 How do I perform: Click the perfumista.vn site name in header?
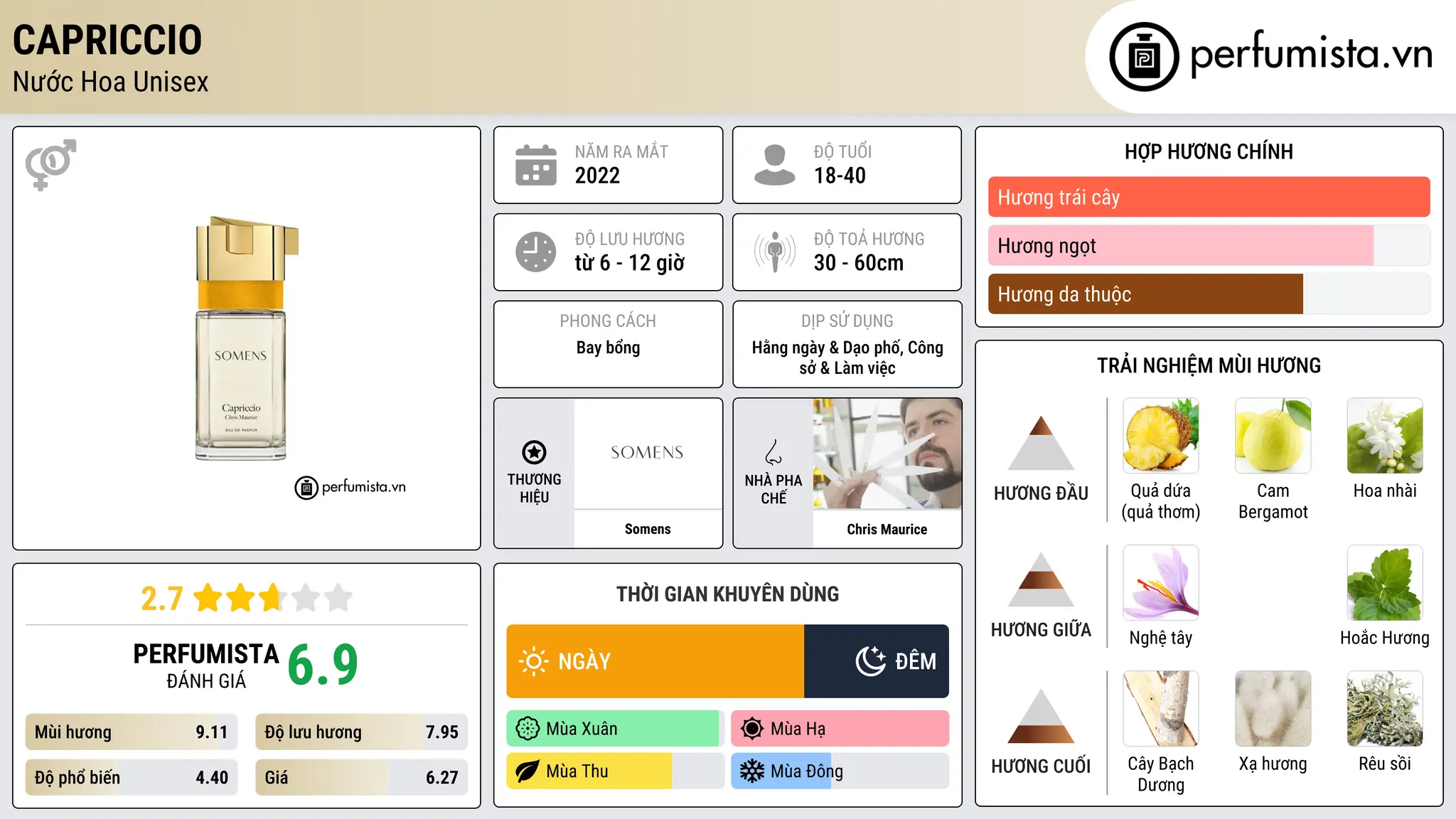(x=1312, y=54)
